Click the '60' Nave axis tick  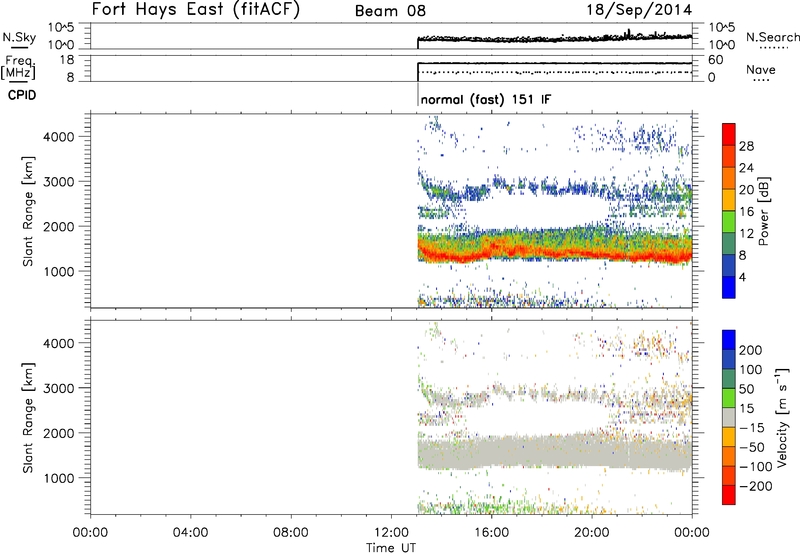[x=715, y=60]
